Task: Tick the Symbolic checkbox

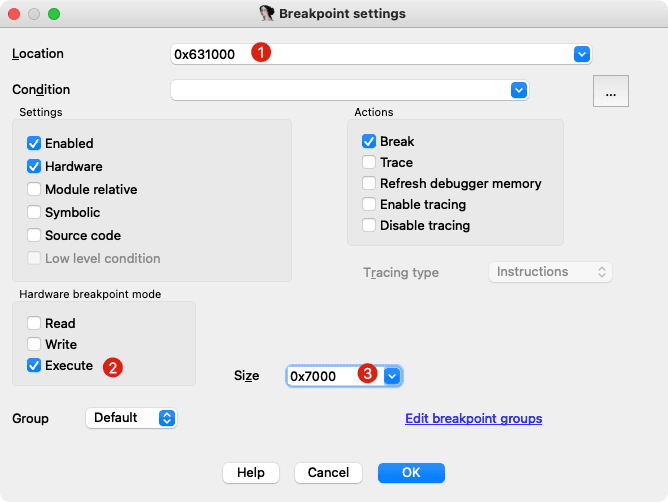Action: 34,212
